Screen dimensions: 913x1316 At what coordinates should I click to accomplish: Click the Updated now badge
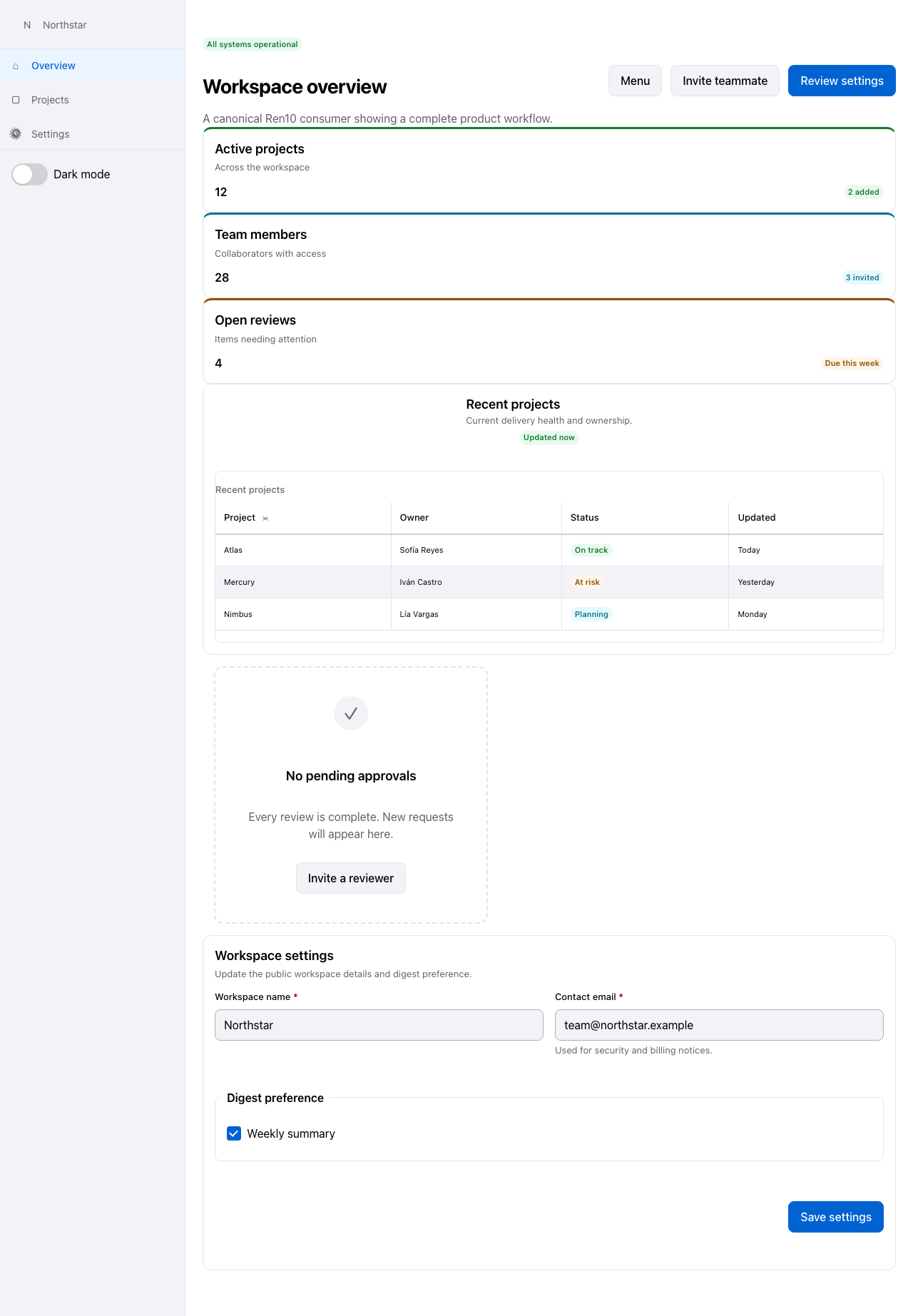tap(549, 437)
